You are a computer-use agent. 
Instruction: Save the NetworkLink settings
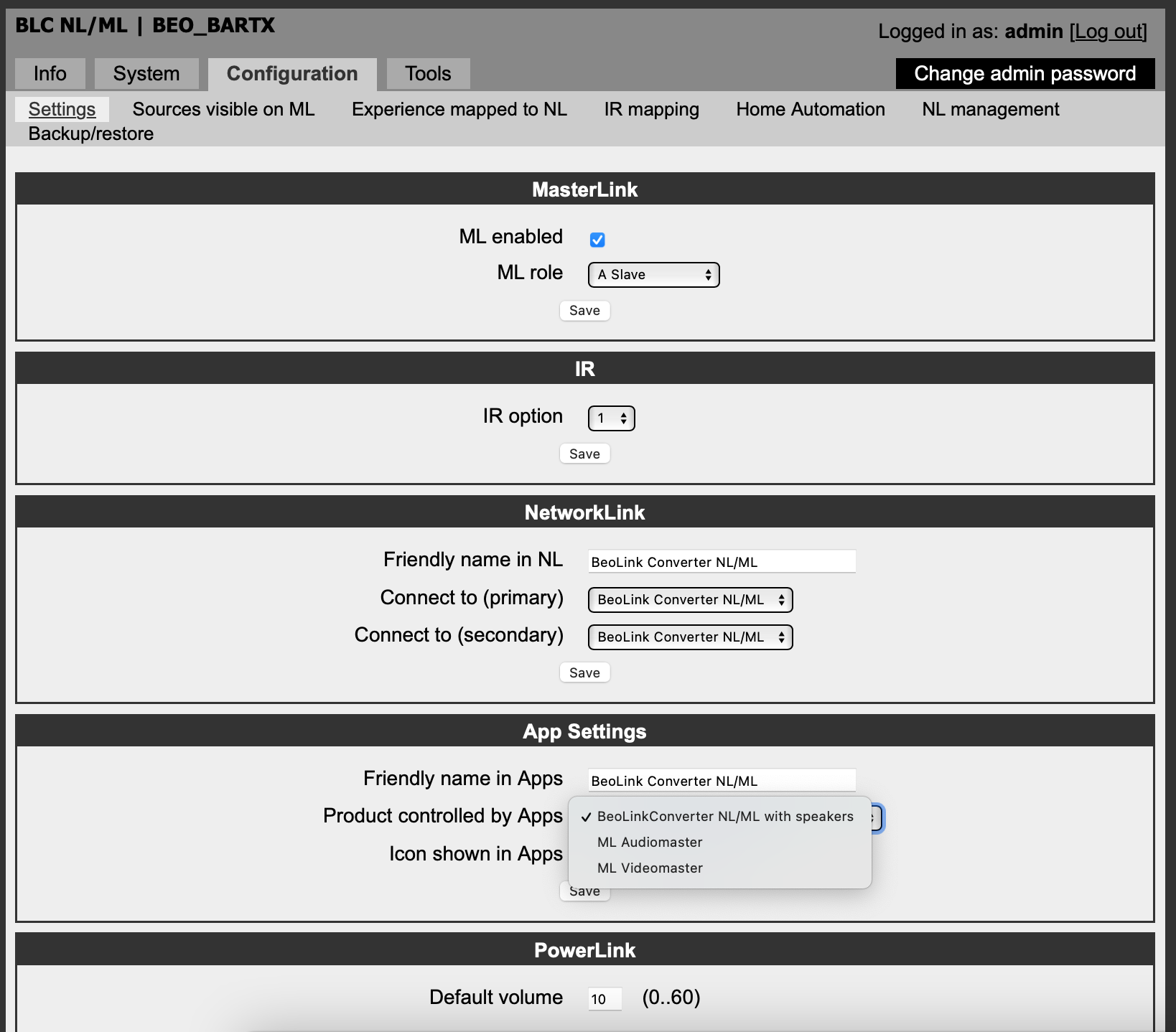click(584, 672)
